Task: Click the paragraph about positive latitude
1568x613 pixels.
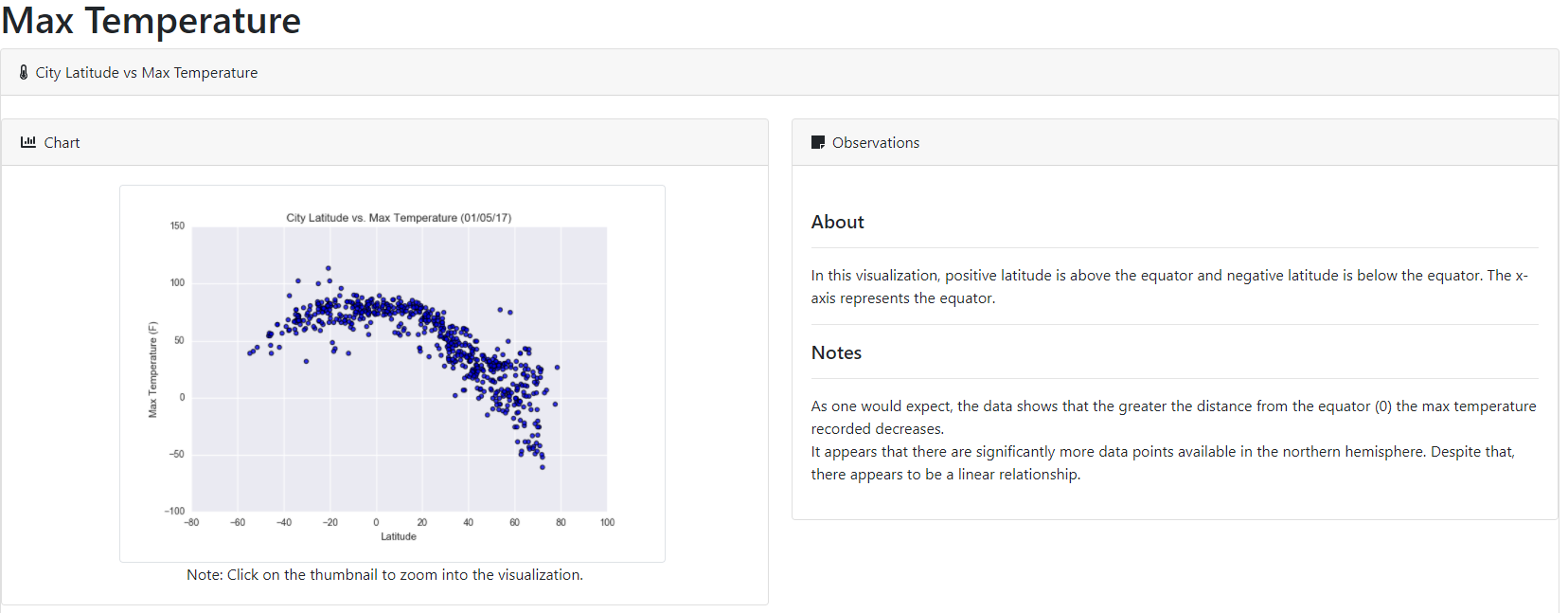Action: [1169, 287]
